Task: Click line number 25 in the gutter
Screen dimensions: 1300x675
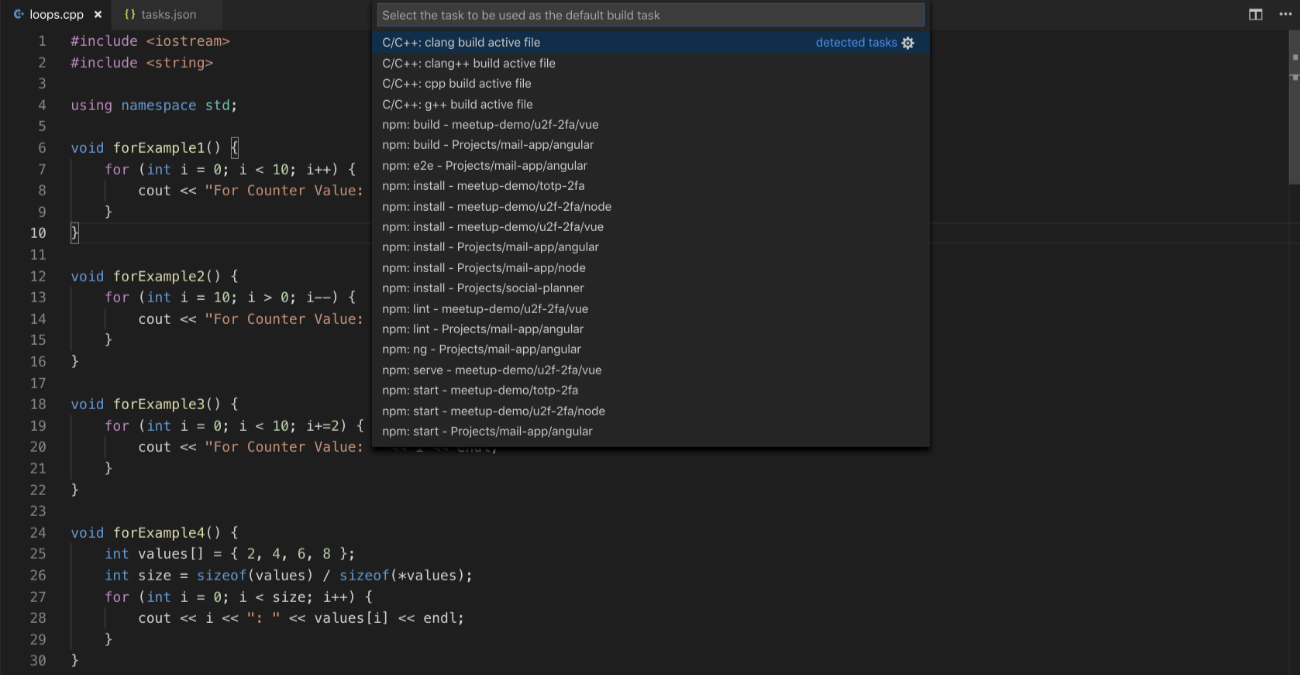Action: (38, 553)
